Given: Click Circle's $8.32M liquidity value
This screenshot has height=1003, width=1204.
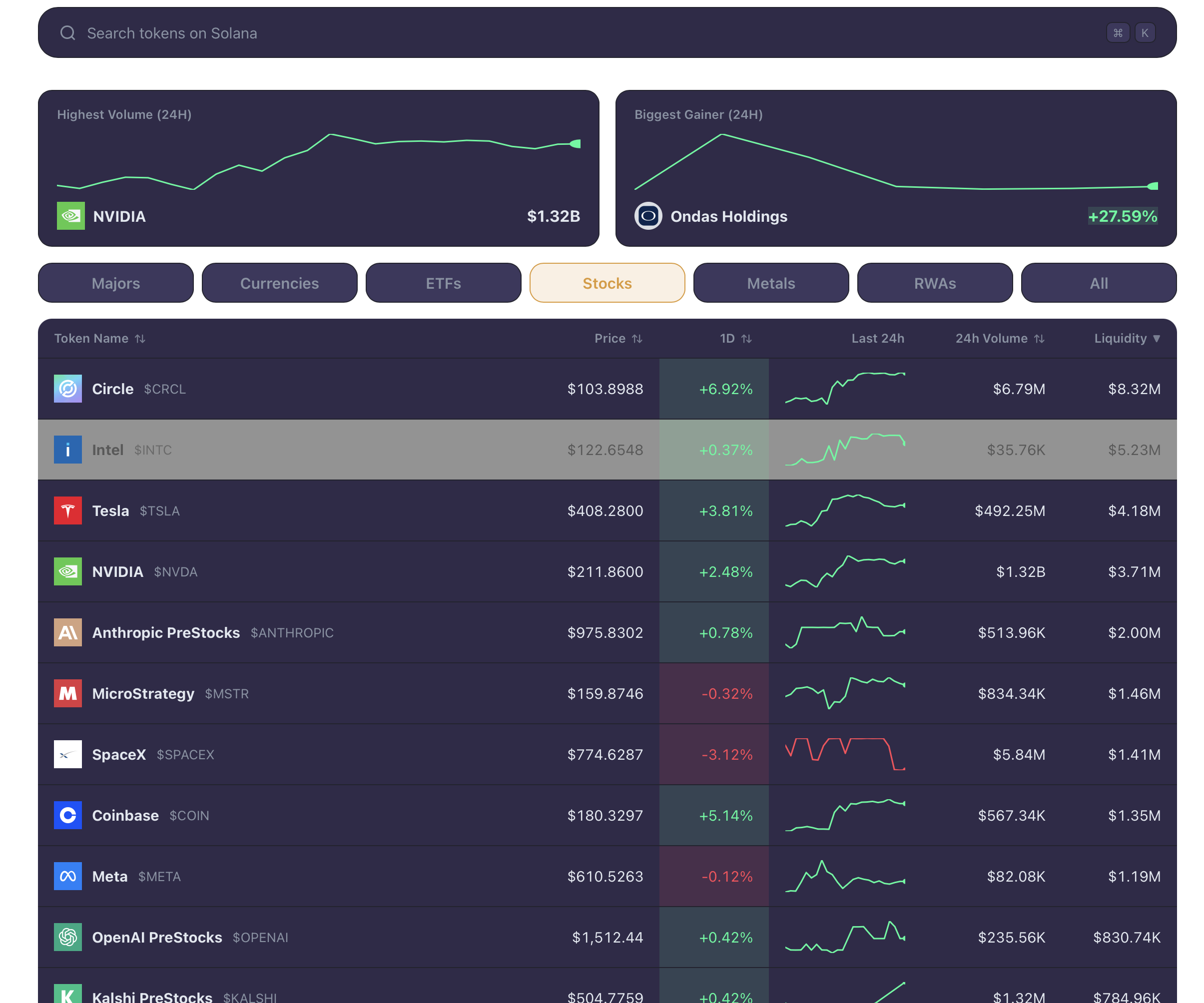Looking at the screenshot, I should (x=1134, y=389).
